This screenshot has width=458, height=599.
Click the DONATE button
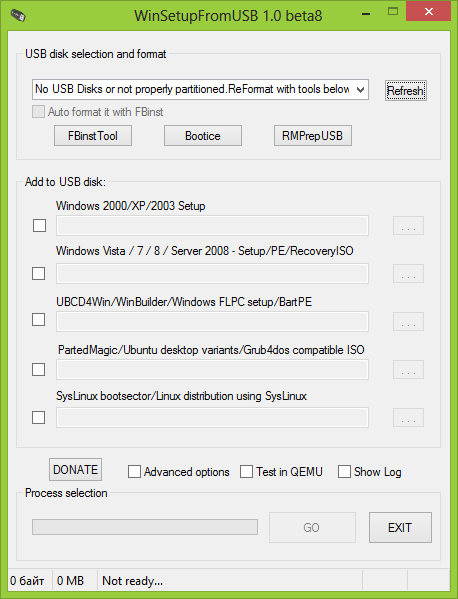[x=76, y=469]
